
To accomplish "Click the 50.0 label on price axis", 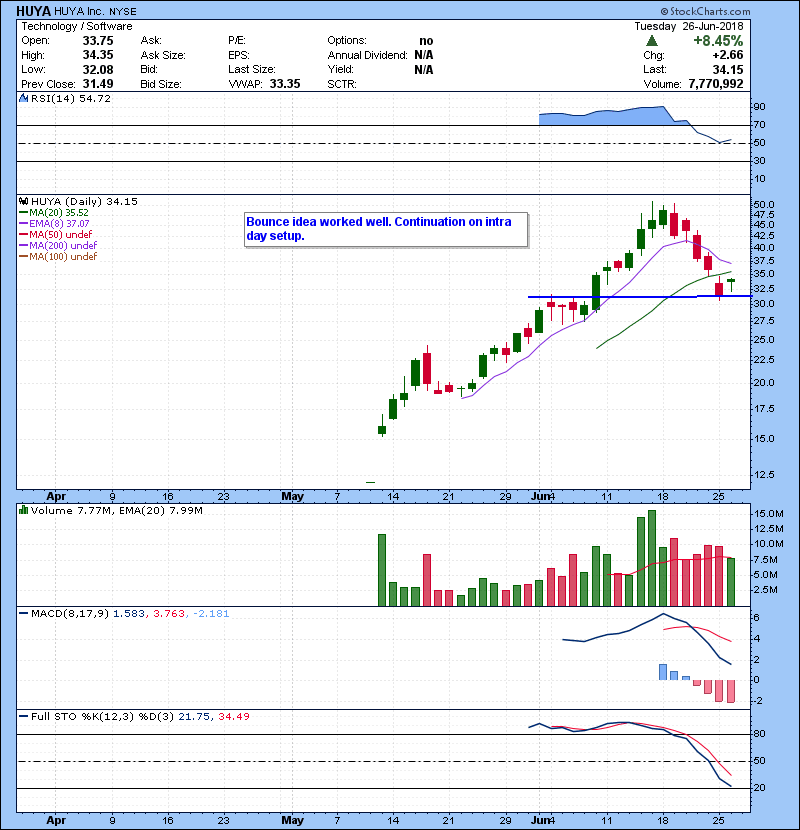I will tap(763, 204).
